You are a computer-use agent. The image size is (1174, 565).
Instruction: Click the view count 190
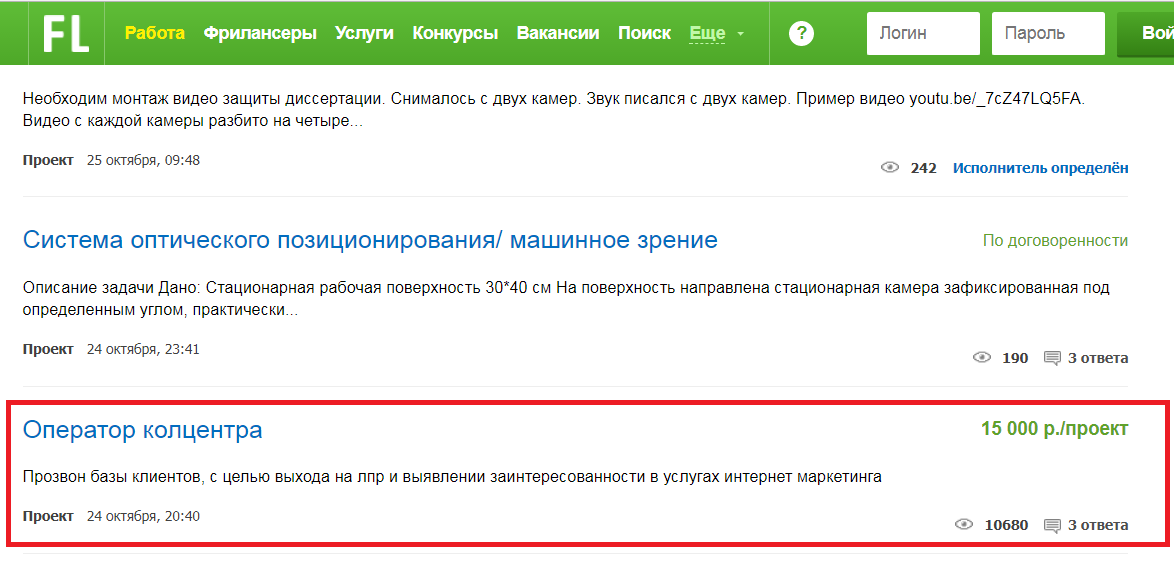(x=1015, y=358)
